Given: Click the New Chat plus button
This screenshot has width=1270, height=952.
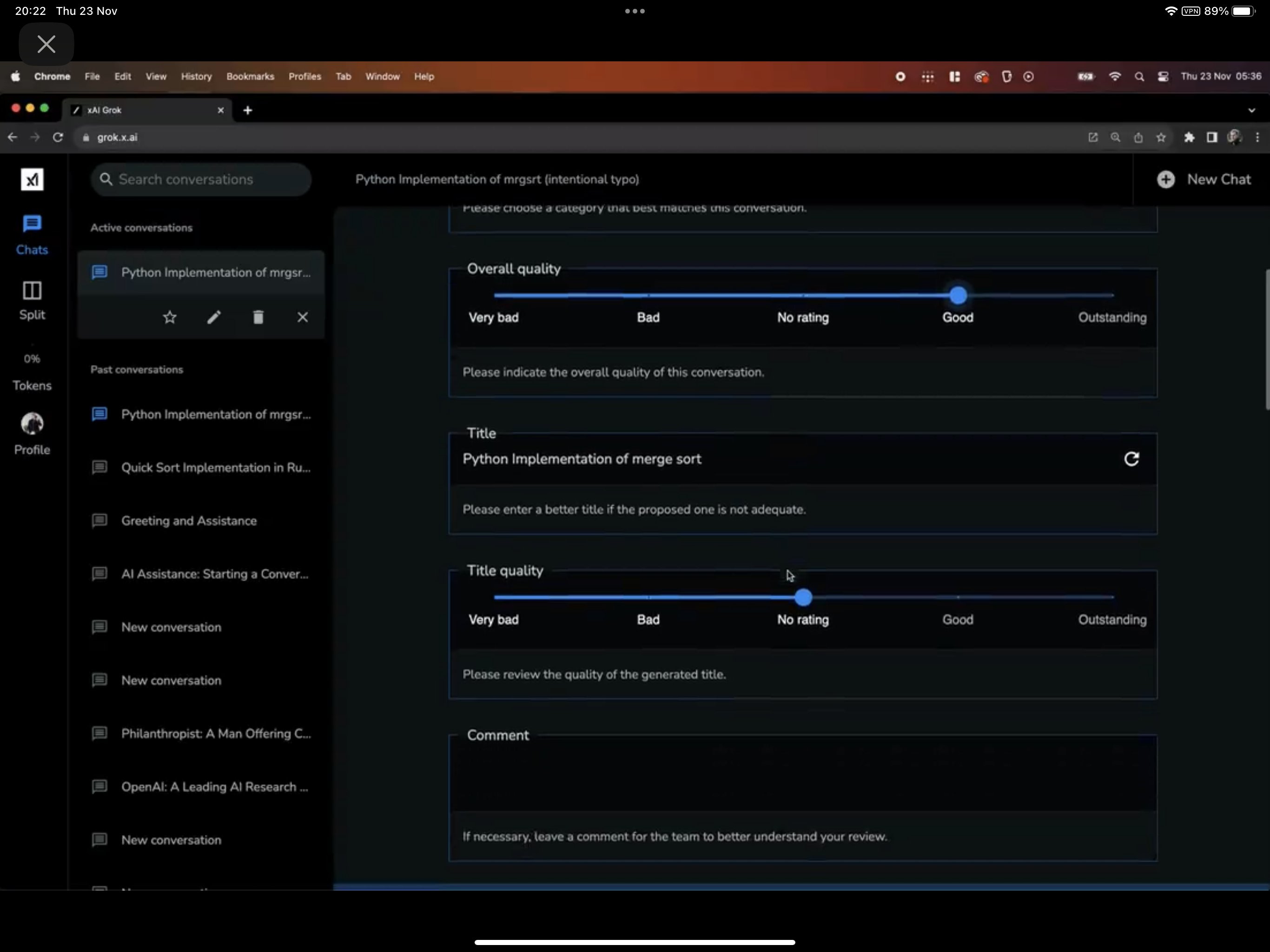Looking at the screenshot, I should (1165, 180).
